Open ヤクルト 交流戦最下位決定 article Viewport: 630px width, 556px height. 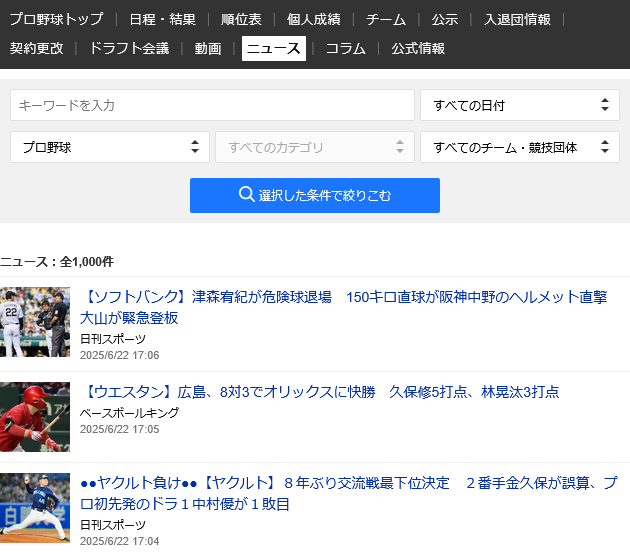click(x=349, y=493)
